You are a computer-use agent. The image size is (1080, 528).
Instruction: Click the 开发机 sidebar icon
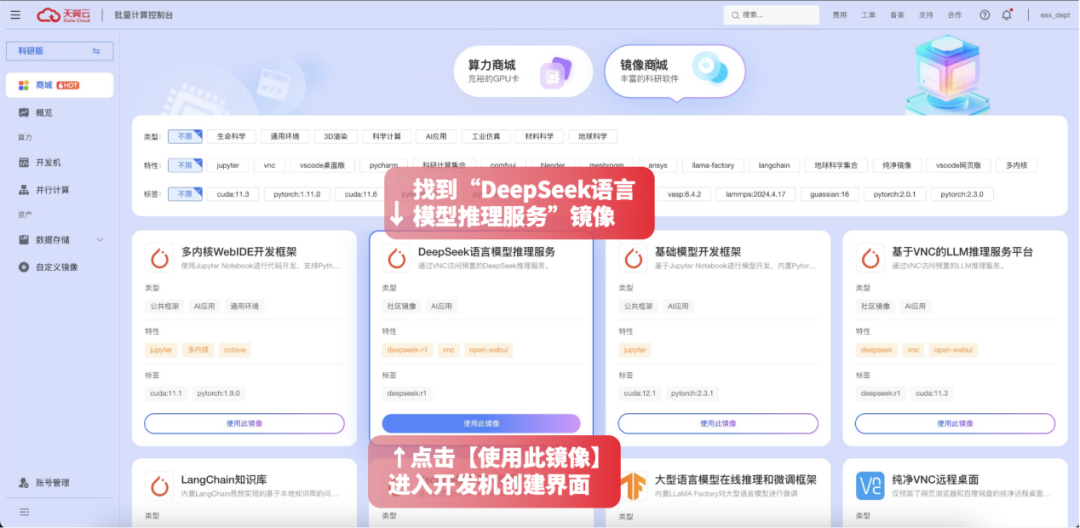23,162
